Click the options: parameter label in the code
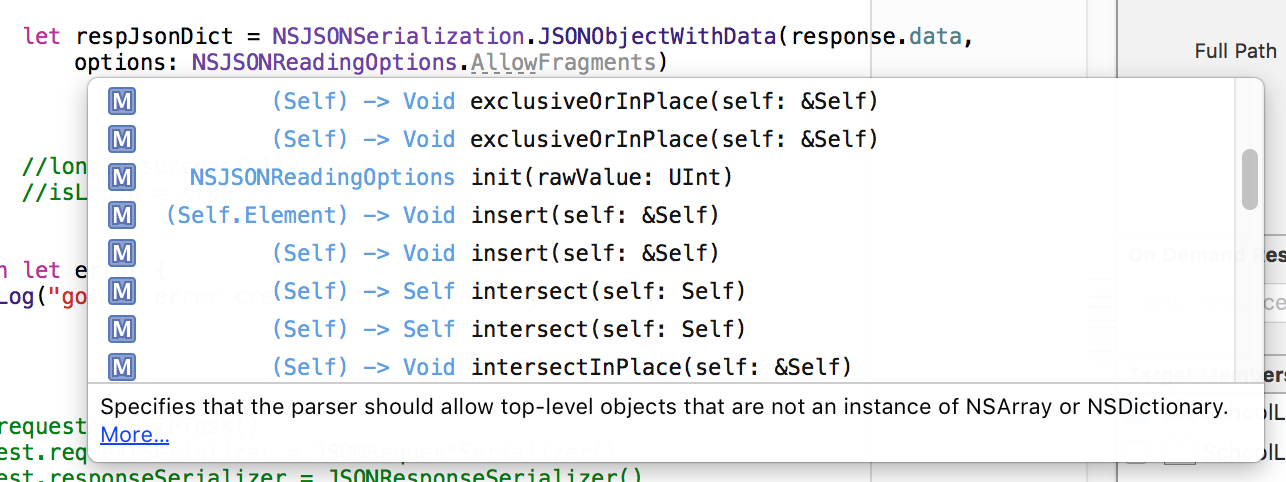Image resolution: width=1286 pixels, height=482 pixels. 127,63
